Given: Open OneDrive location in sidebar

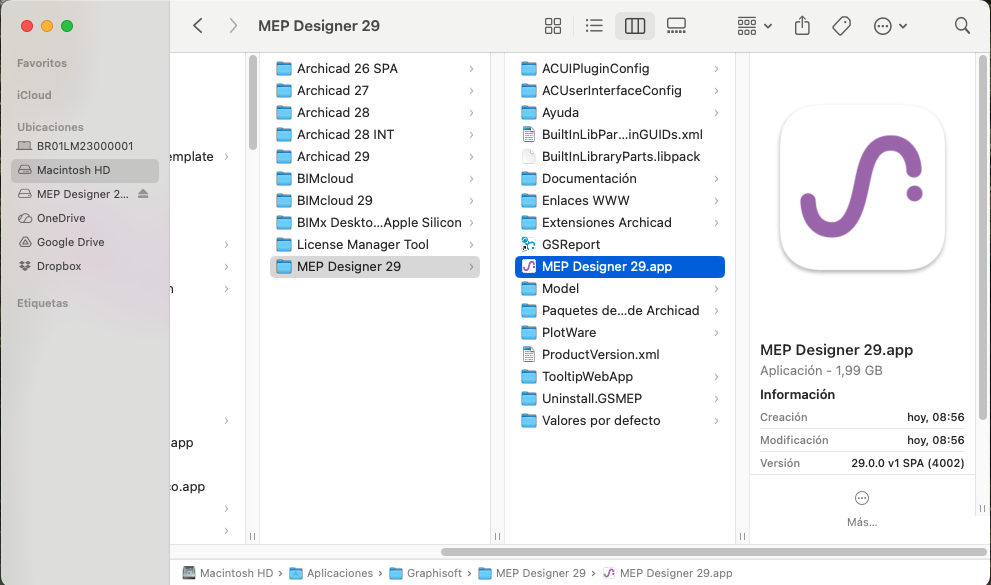Looking at the screenshot, I should pos(85,218).
